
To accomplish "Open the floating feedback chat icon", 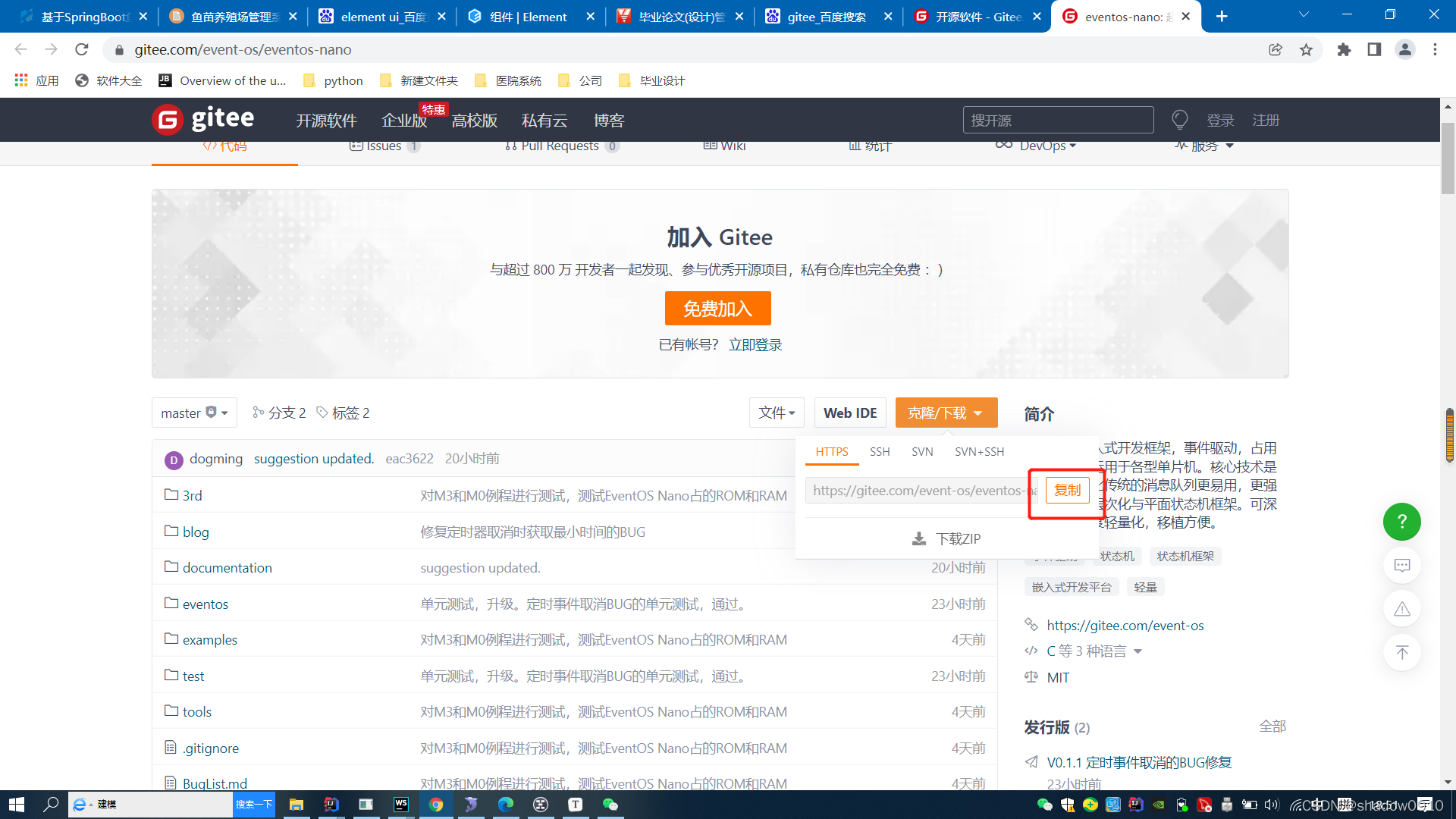I will click(1402, 565).
